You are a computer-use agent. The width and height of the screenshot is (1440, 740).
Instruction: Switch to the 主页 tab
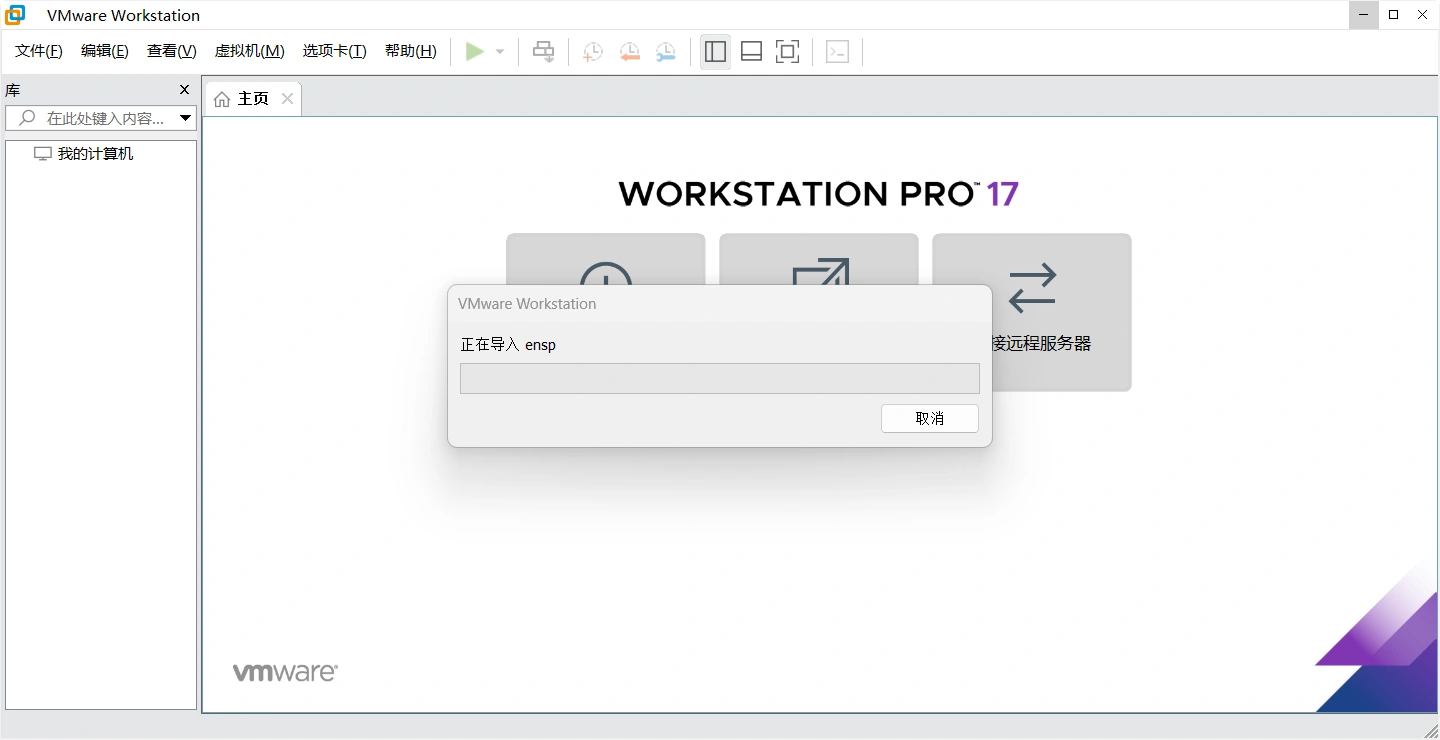[x=253, y=98]
